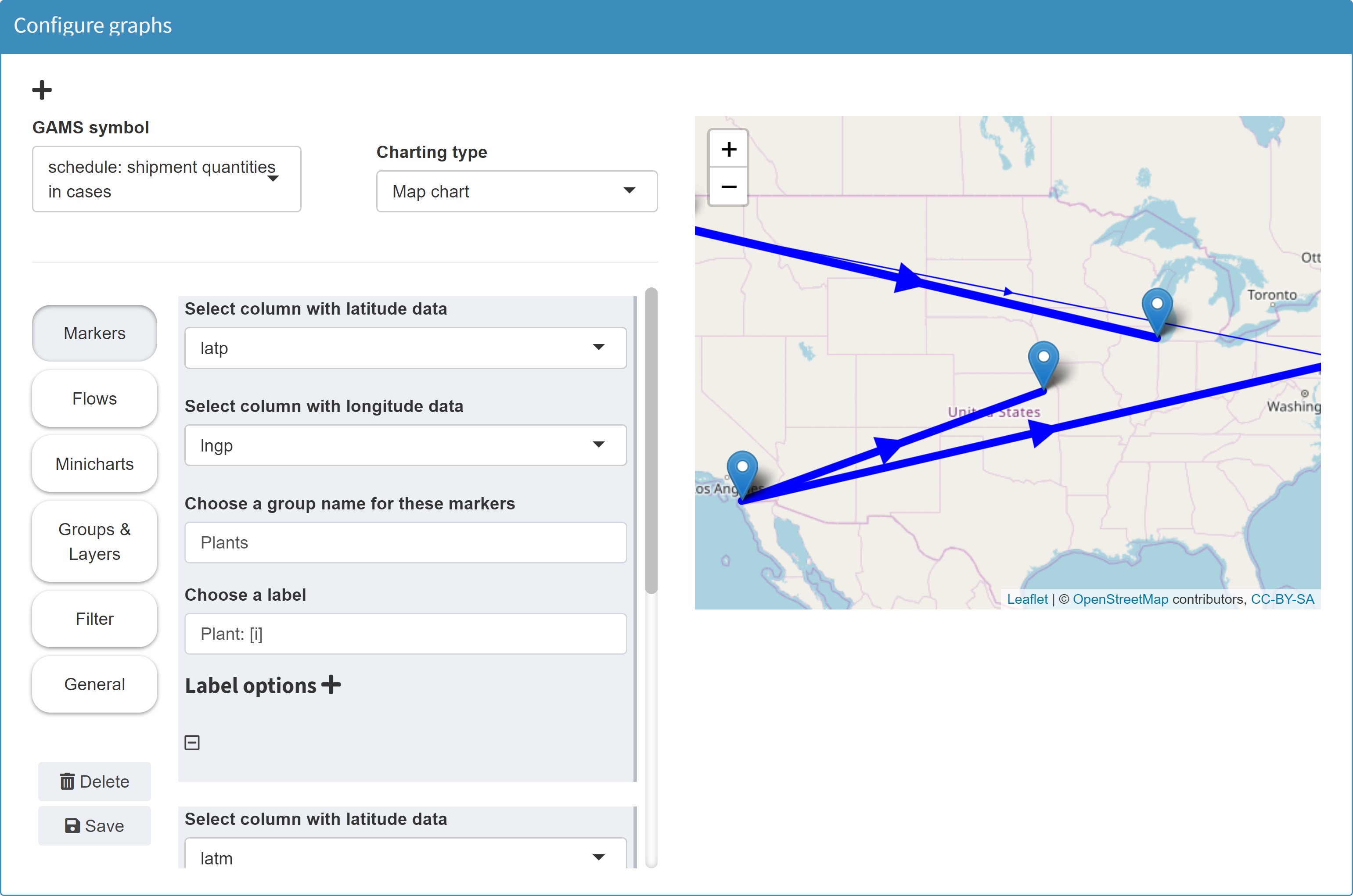Viewport: 1353px width, 896px height.
Task: Add a new label option
Action: pos(331,685)
